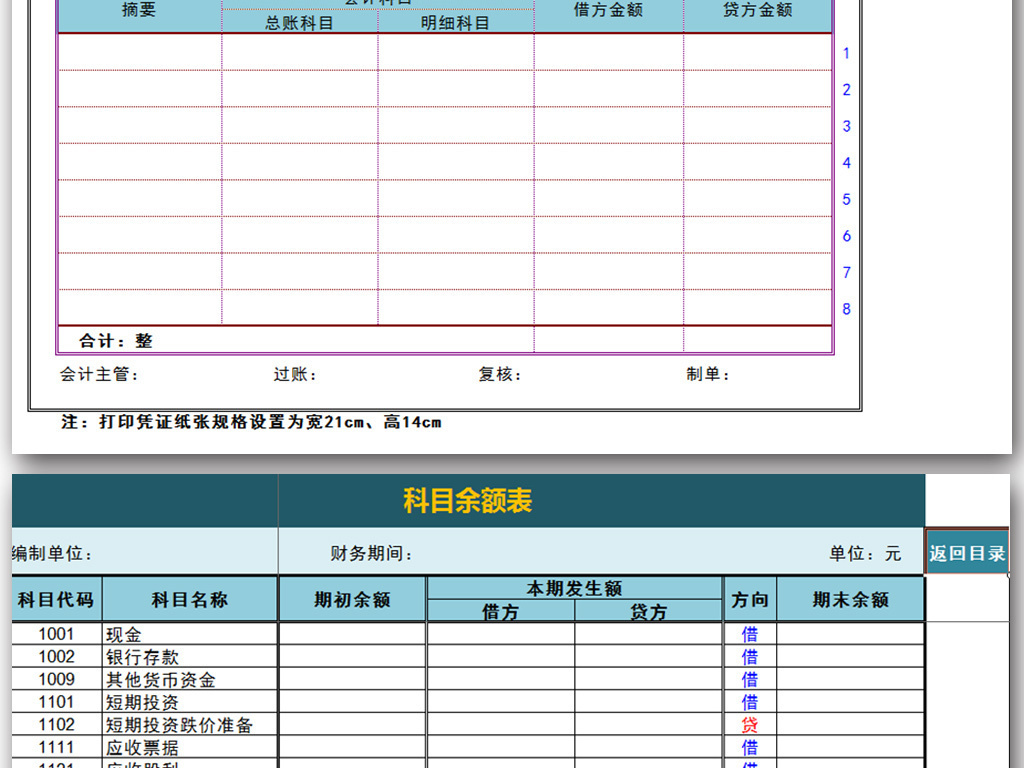The image size is (1024, 768).
Task: Click the 借 direction indicator for 应收票据
Action: (749, 746)
